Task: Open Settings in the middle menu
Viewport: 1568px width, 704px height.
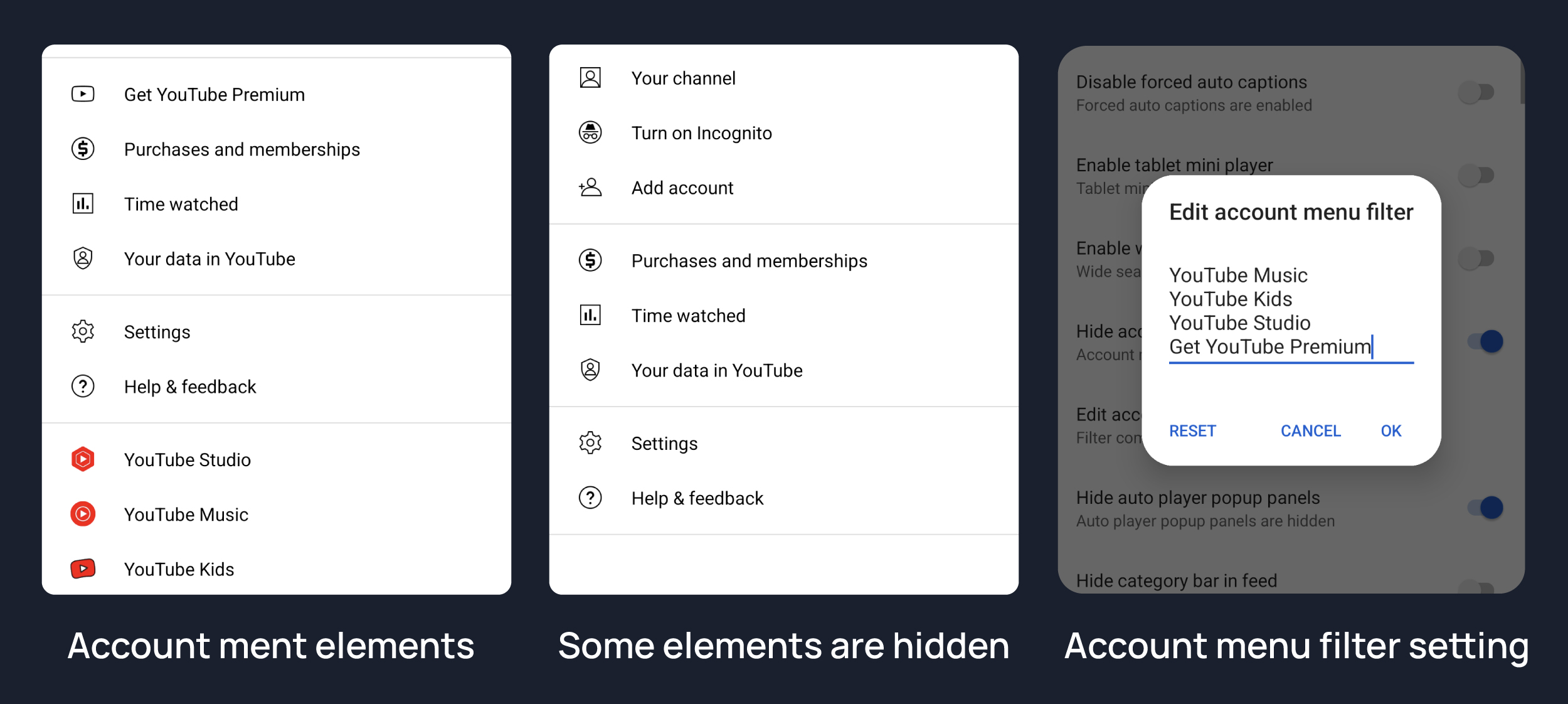Action: point(664,443)
